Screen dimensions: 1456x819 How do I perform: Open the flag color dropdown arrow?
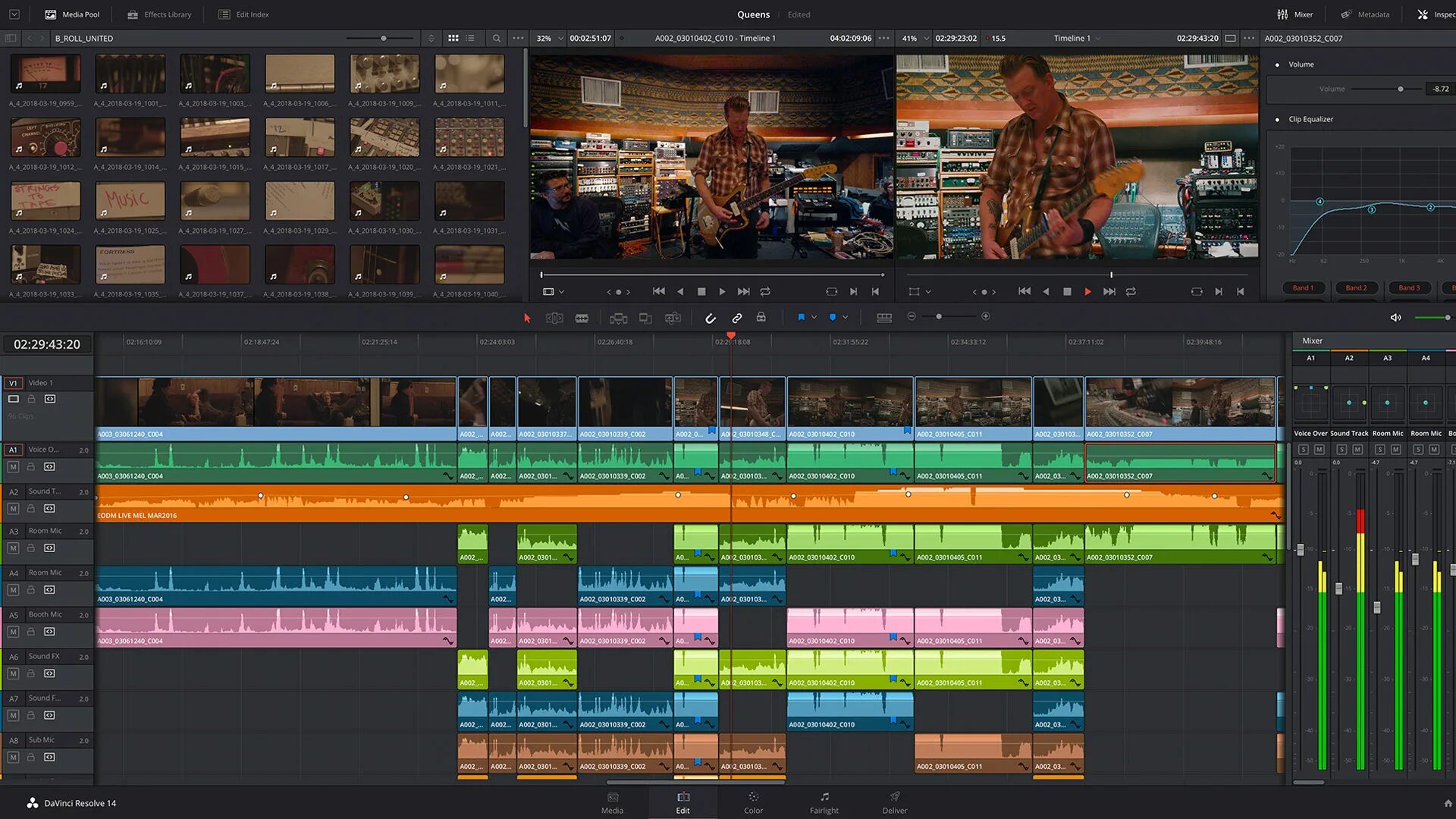(814, 318)
